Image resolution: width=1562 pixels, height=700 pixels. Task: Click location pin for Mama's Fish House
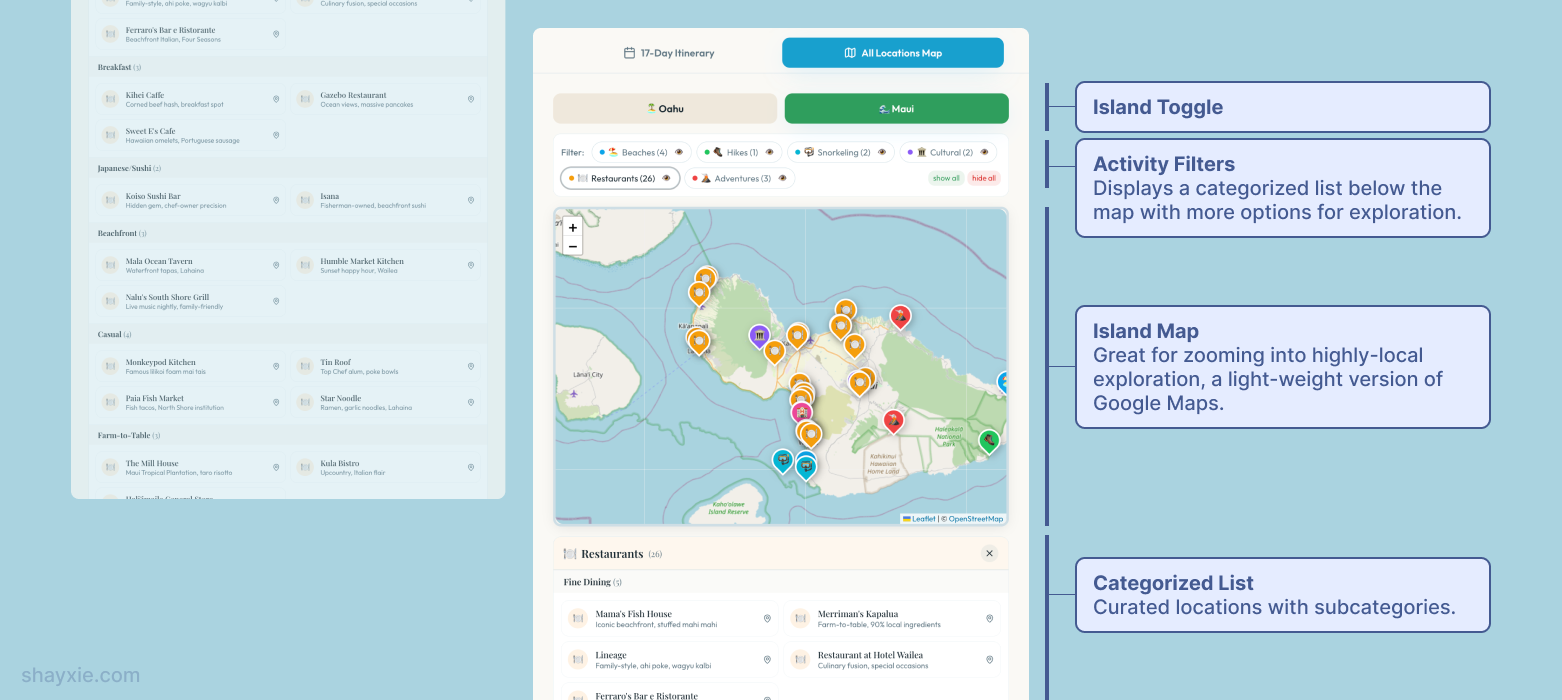767,619
